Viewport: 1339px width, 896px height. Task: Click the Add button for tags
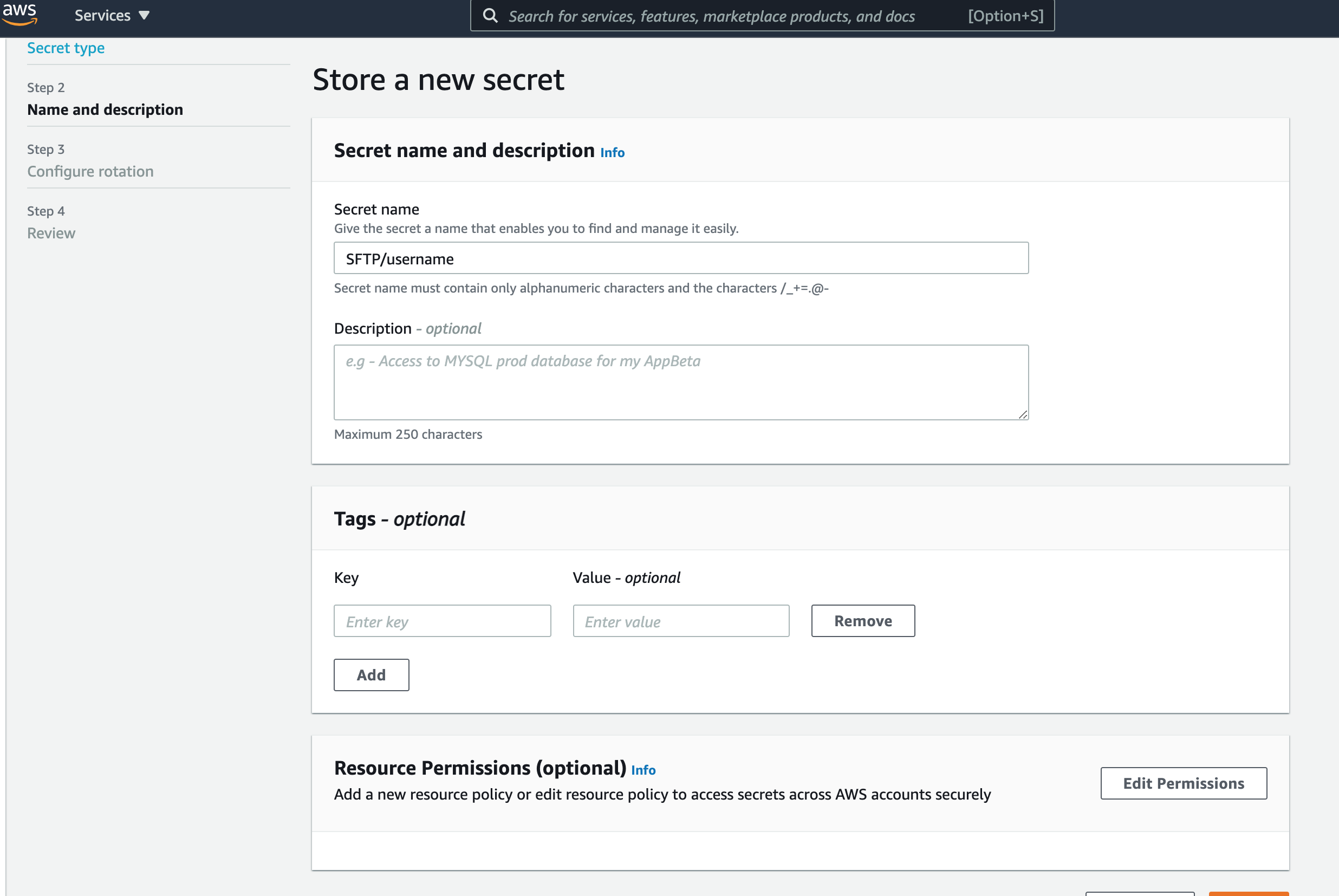371,674
